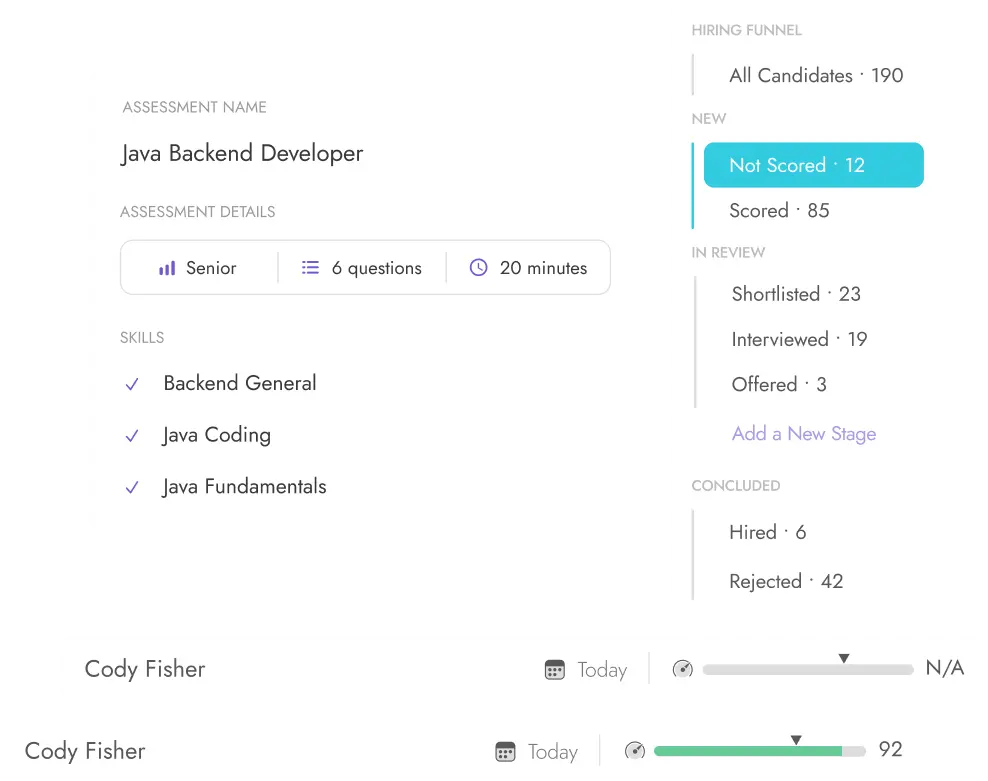Select All Candidates in hiring funnel
The width and height of the screenshot is (988, 781).
[815, 76]
